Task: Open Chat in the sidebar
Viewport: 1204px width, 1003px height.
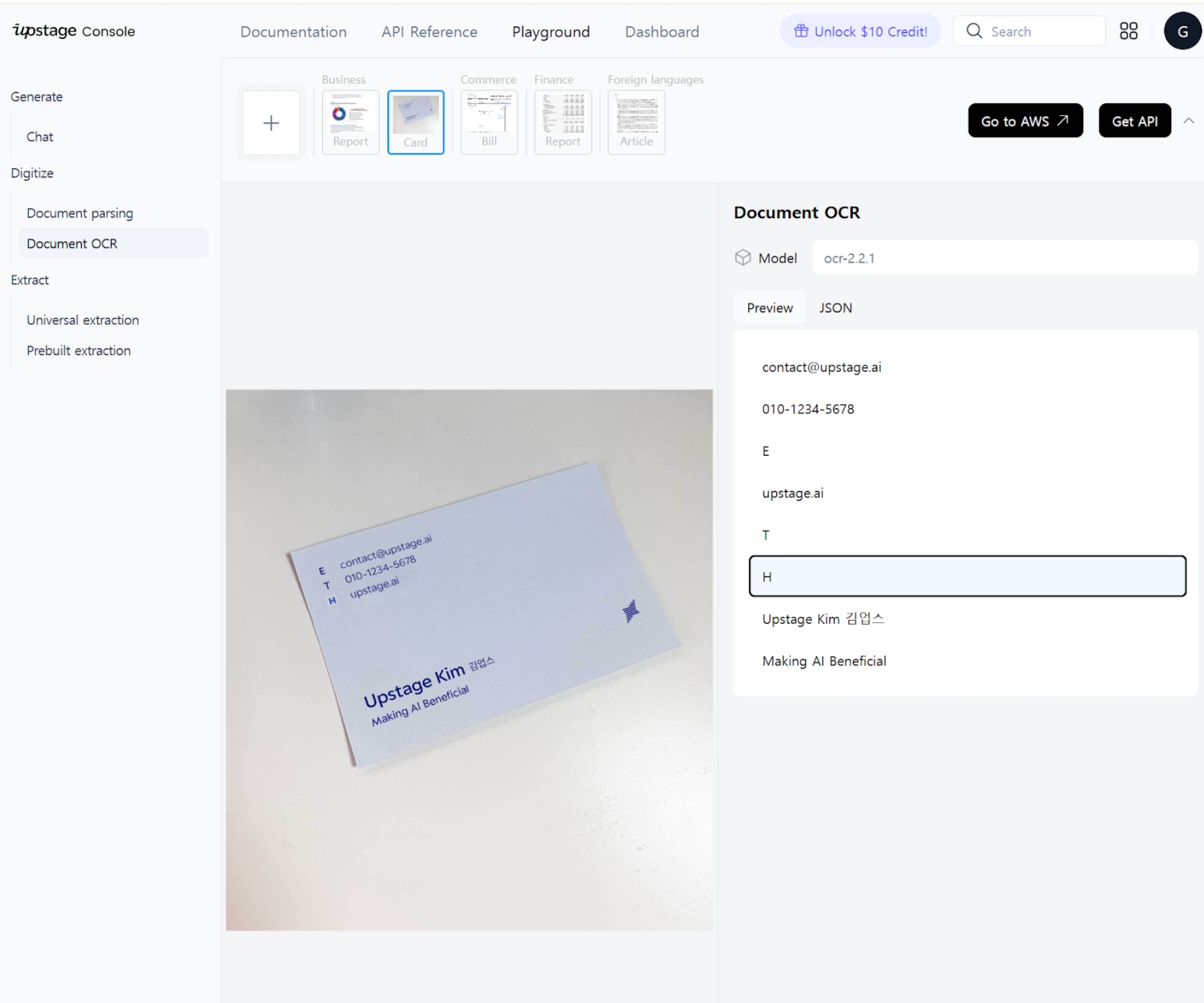Action: (x=40, y=136)
